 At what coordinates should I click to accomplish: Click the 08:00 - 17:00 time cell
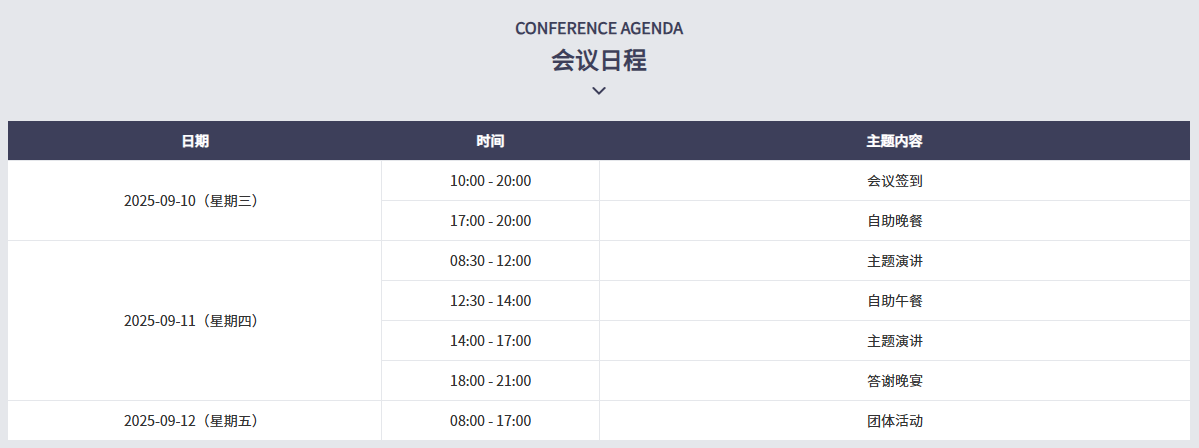coord(490,421)
